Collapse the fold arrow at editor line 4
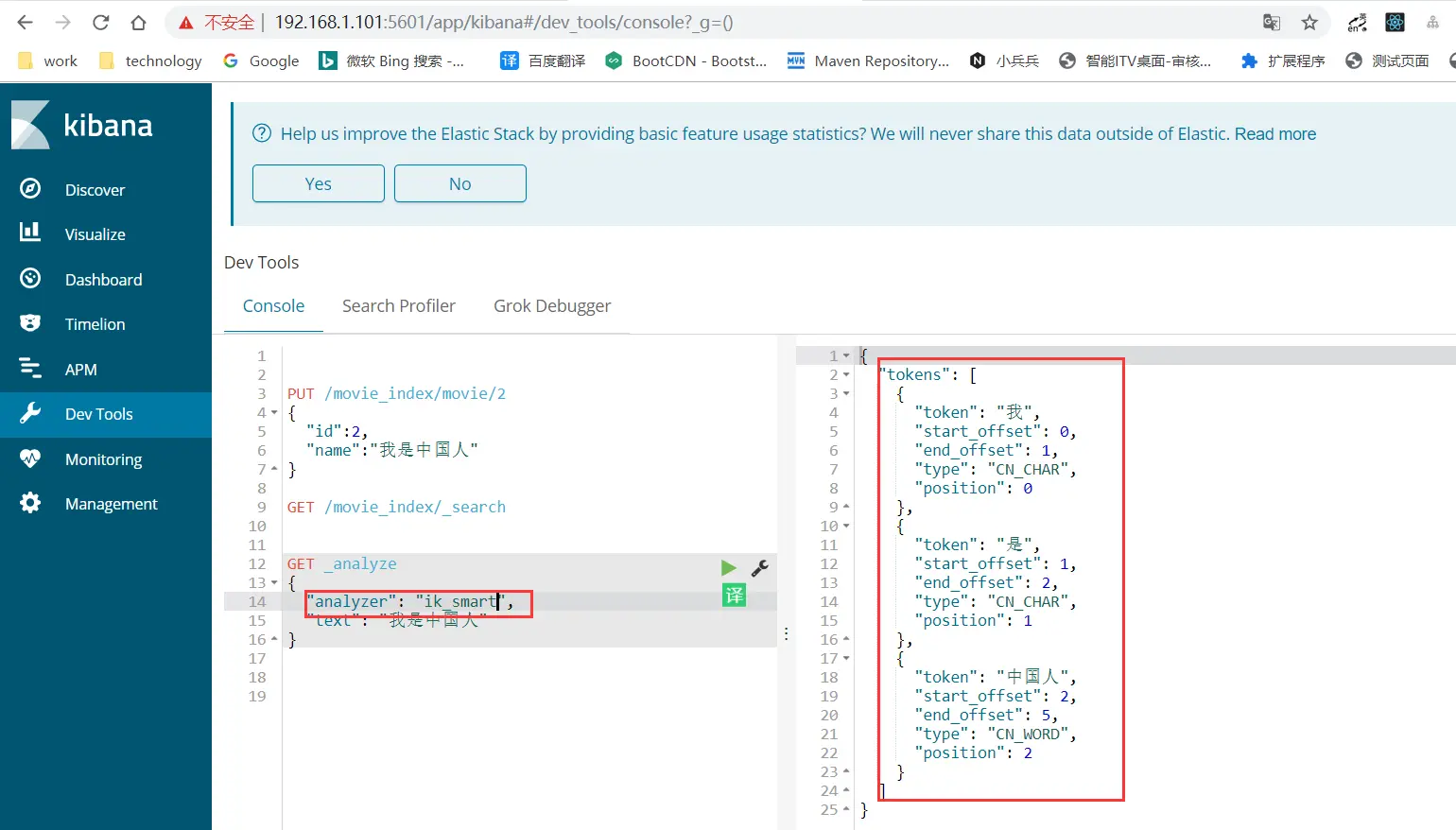This screenshot has width=1456, height=830. (x=274, y=413)
